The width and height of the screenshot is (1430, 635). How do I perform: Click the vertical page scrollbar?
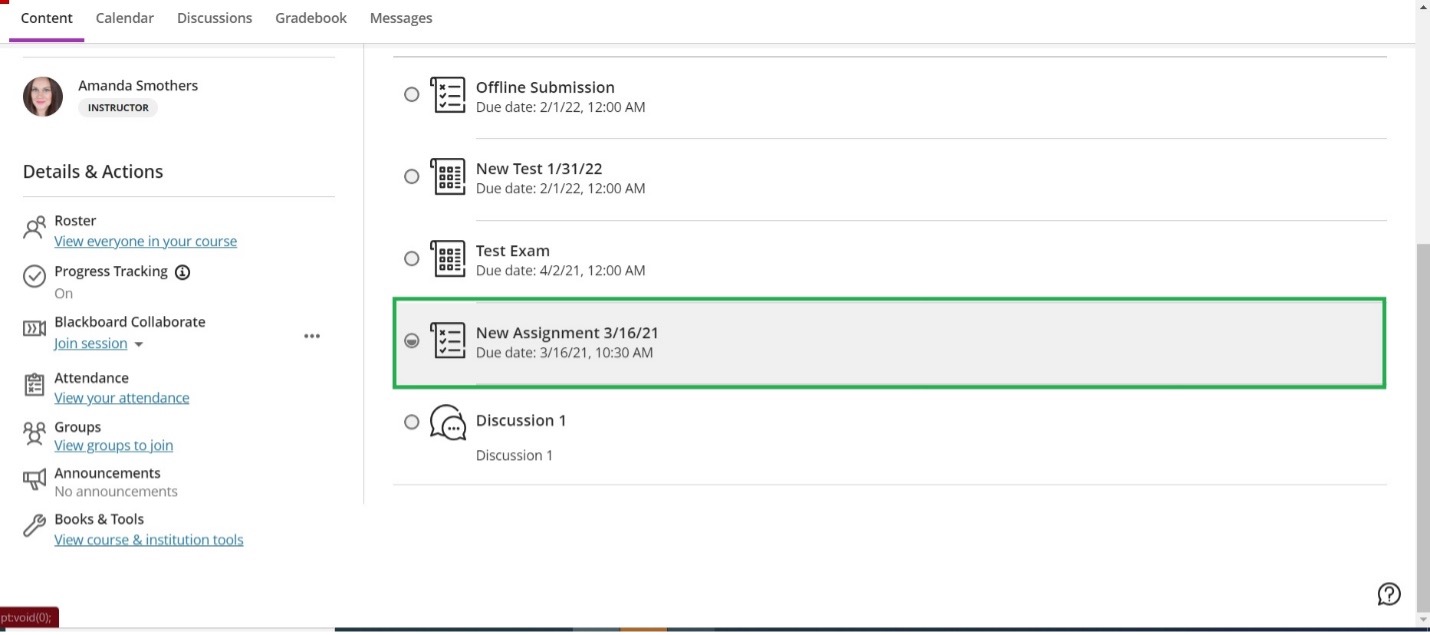tap(1422, 420)
